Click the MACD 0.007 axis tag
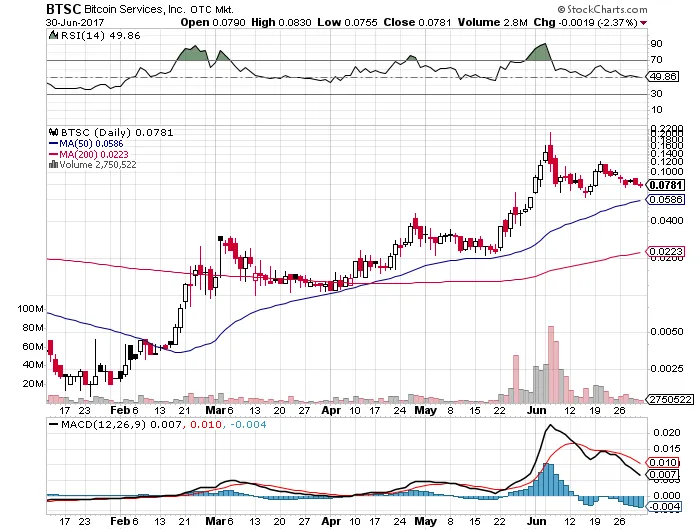Screen dimensions: 700x530 click(x=663, y=475)
